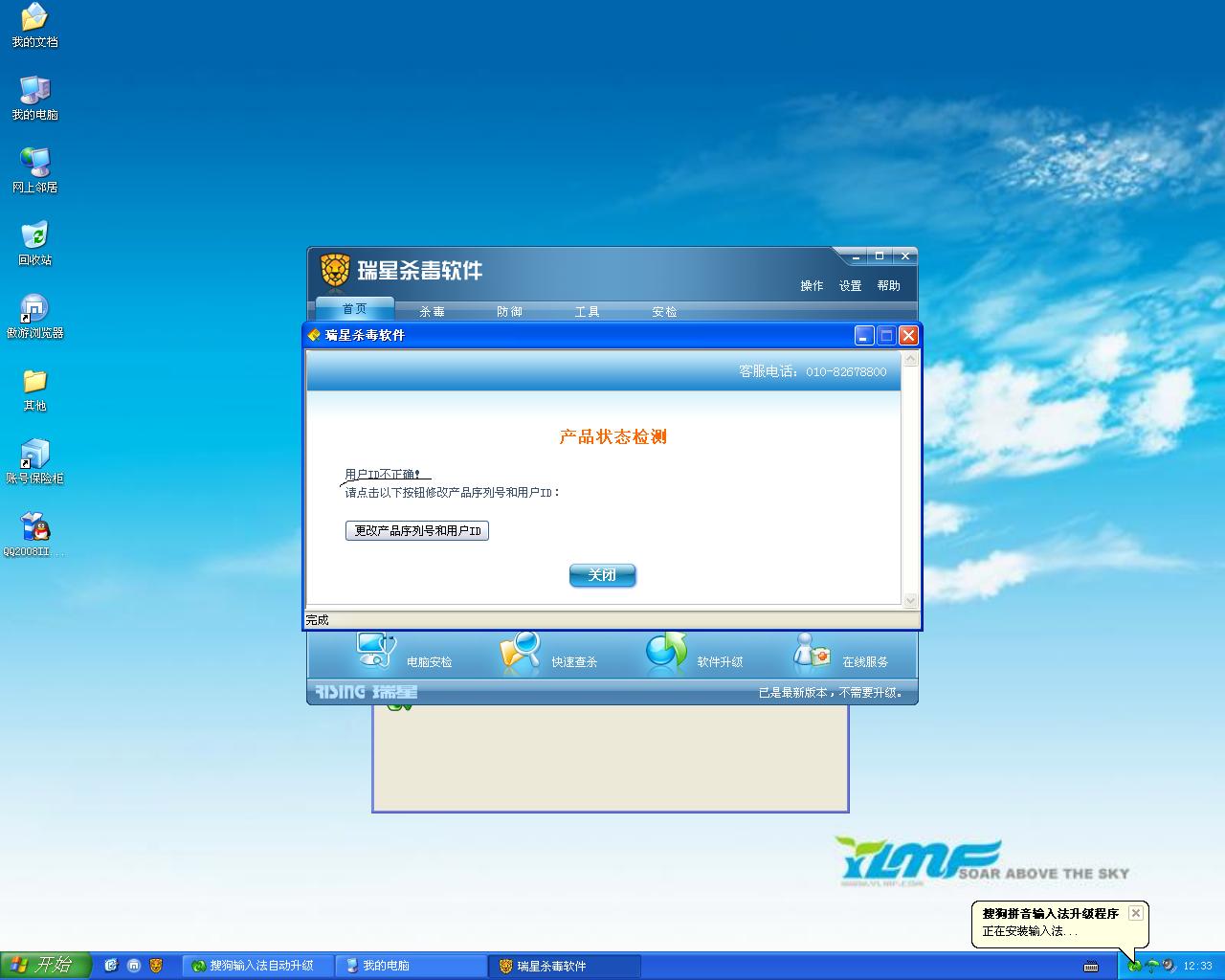The width and height of the screenshot is (1225, 980).
Task: Click the 完成 status bar text
Action: point(317,620)
